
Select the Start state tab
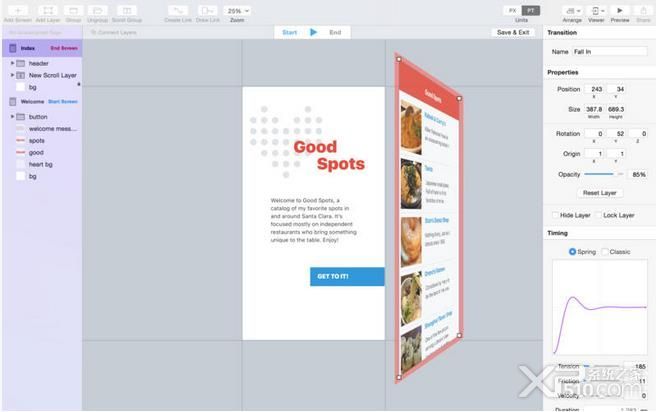(x=290, y=32)
